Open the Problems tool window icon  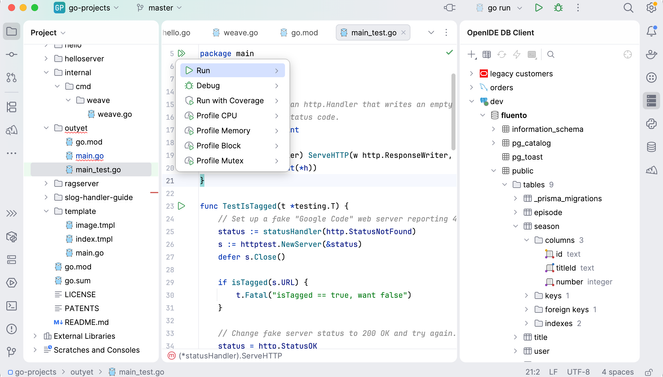[x=11, y=329]
